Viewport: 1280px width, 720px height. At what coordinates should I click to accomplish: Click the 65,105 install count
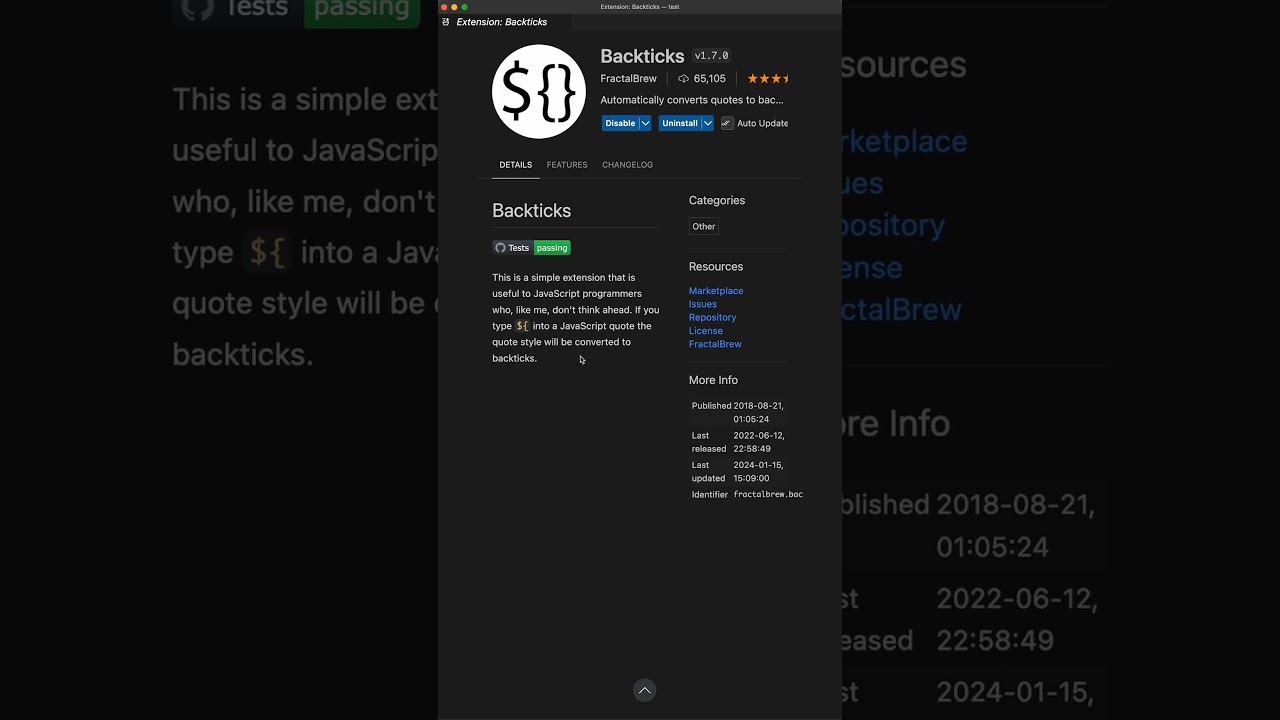pos(710,79)
